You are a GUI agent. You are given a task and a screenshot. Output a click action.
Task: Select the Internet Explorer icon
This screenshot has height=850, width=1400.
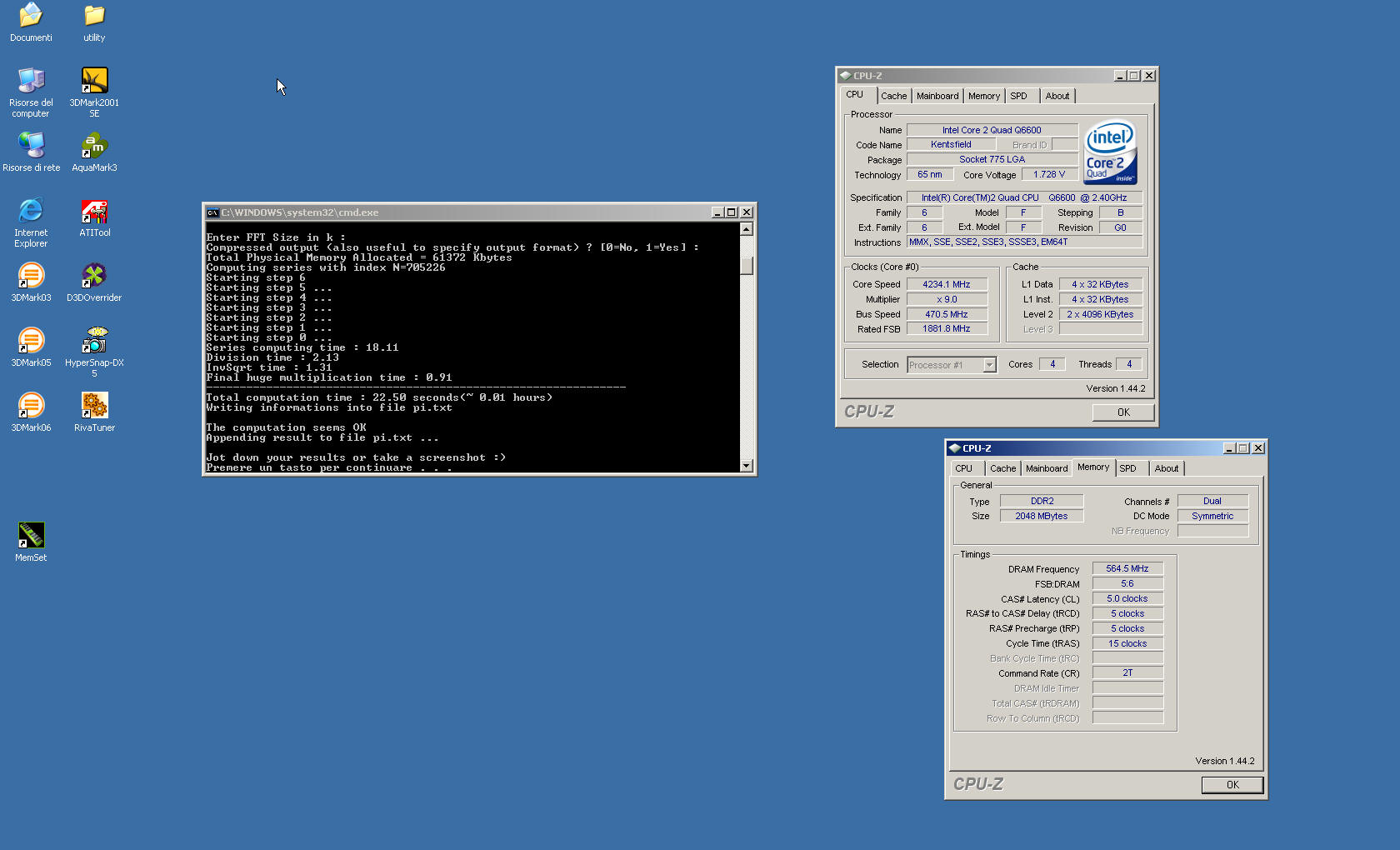pos(31,222)
